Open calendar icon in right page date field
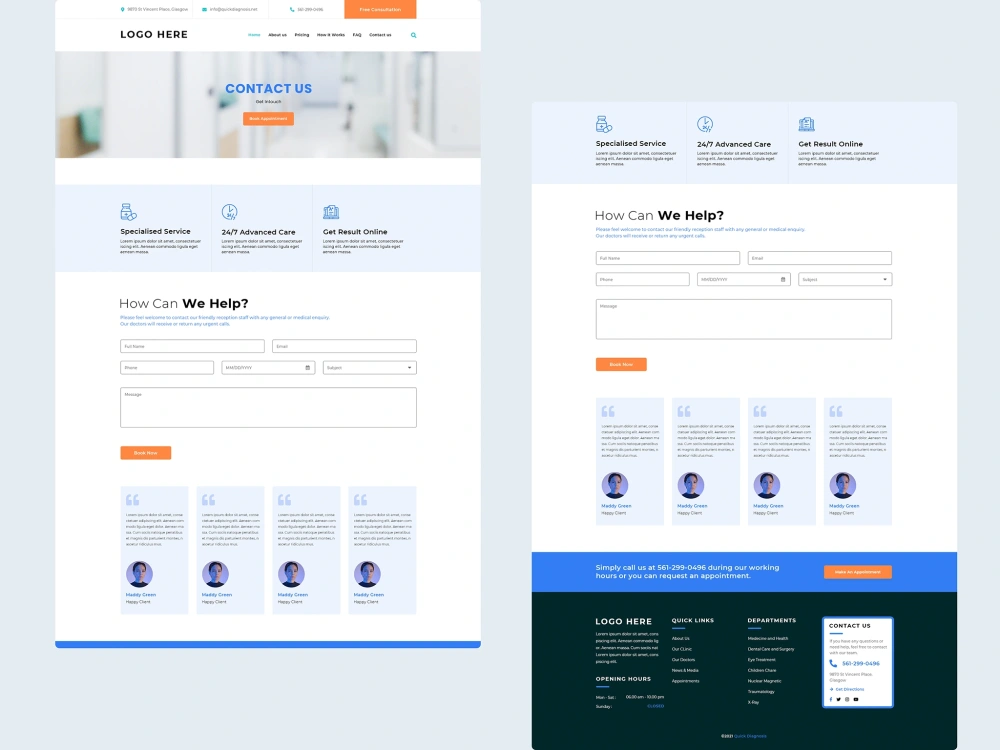The width and height of the screenshot is (1000, 750). tap(783, 279)
